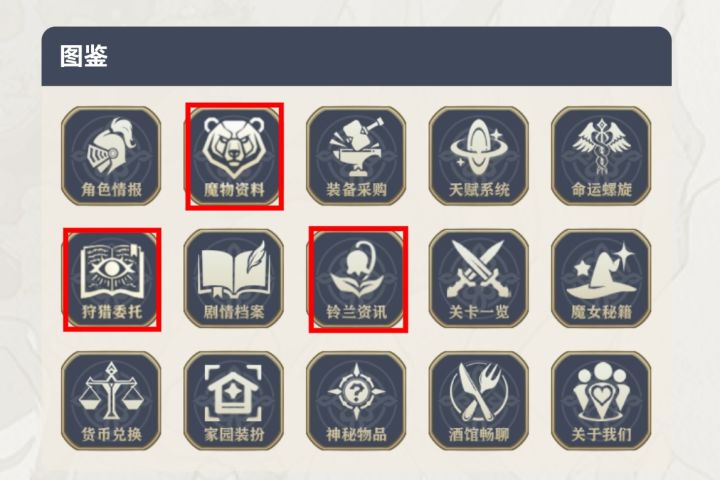Screen dimensions: 720x480
Task: Click the 关于我们 text label
Action: click(602, 435)
